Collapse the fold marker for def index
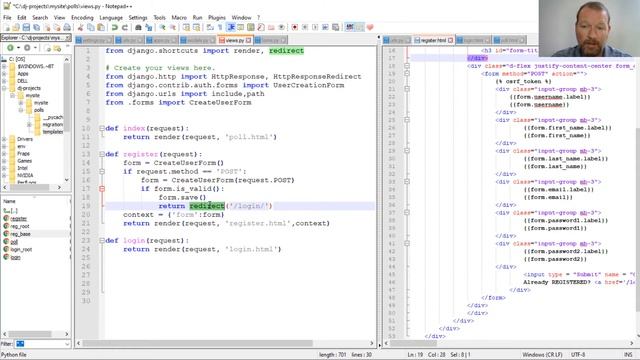 click(102, 128)
